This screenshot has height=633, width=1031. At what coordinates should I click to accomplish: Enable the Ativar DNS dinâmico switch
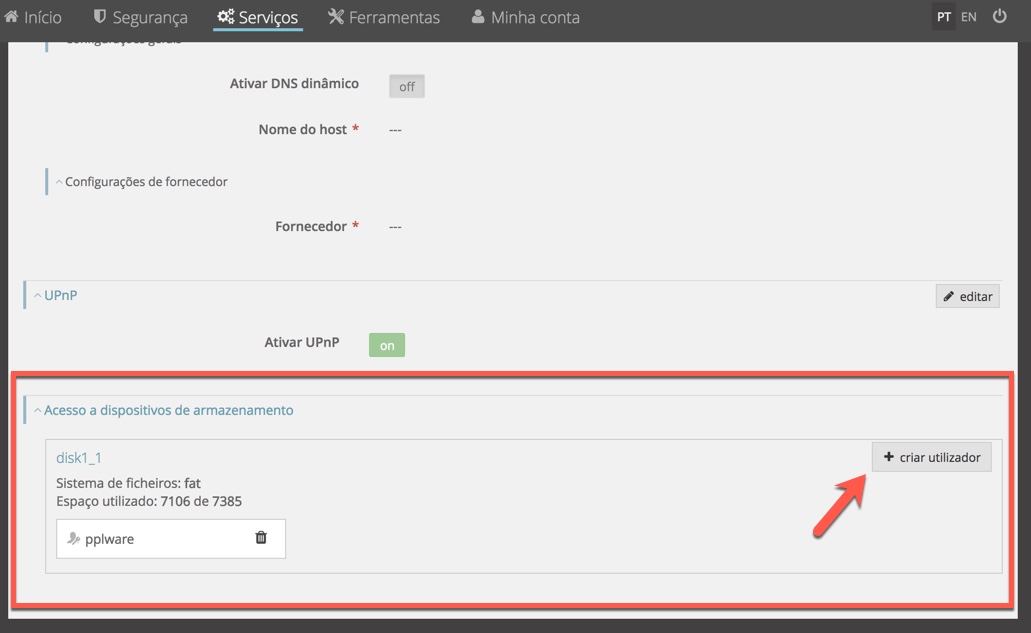406,85
